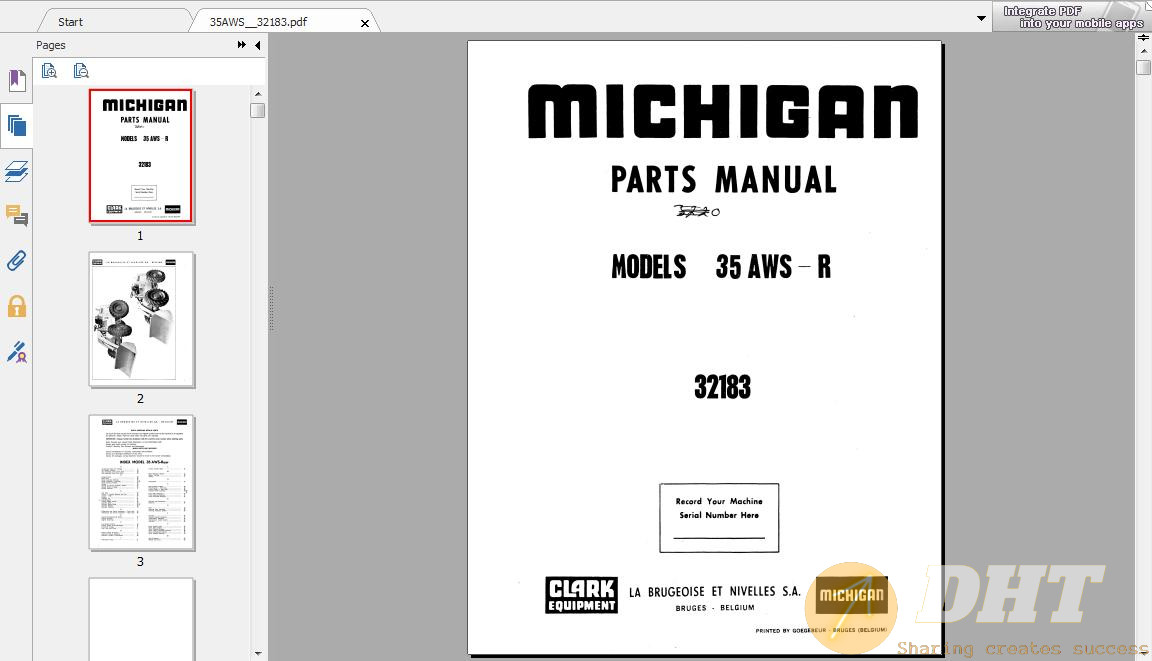The image size is (1152, 661).
Task: Click the thumbnail panel scrollbar handle
Action: (x=257, y=110)
